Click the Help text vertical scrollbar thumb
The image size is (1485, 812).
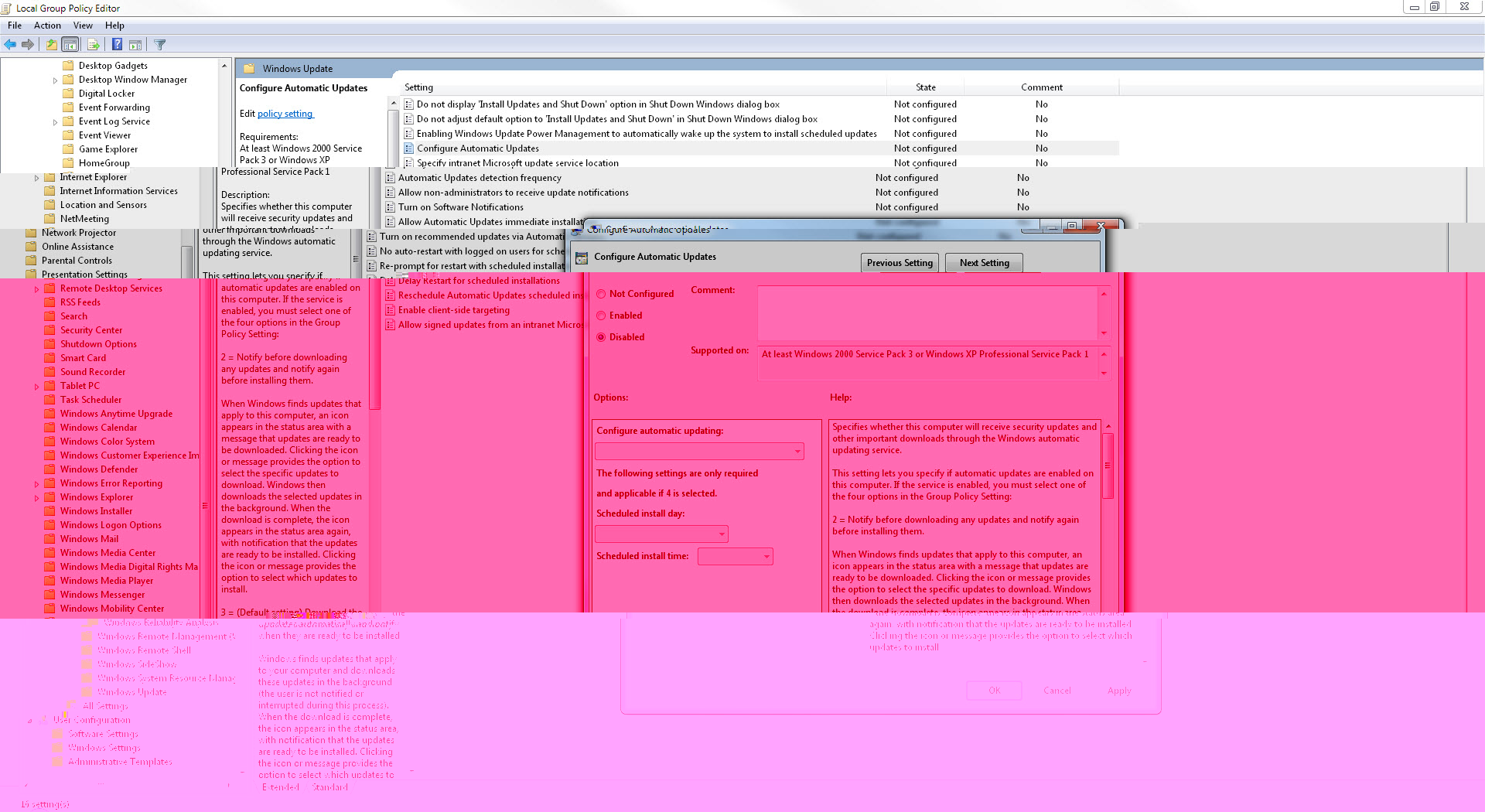[x=1108, y=465]
